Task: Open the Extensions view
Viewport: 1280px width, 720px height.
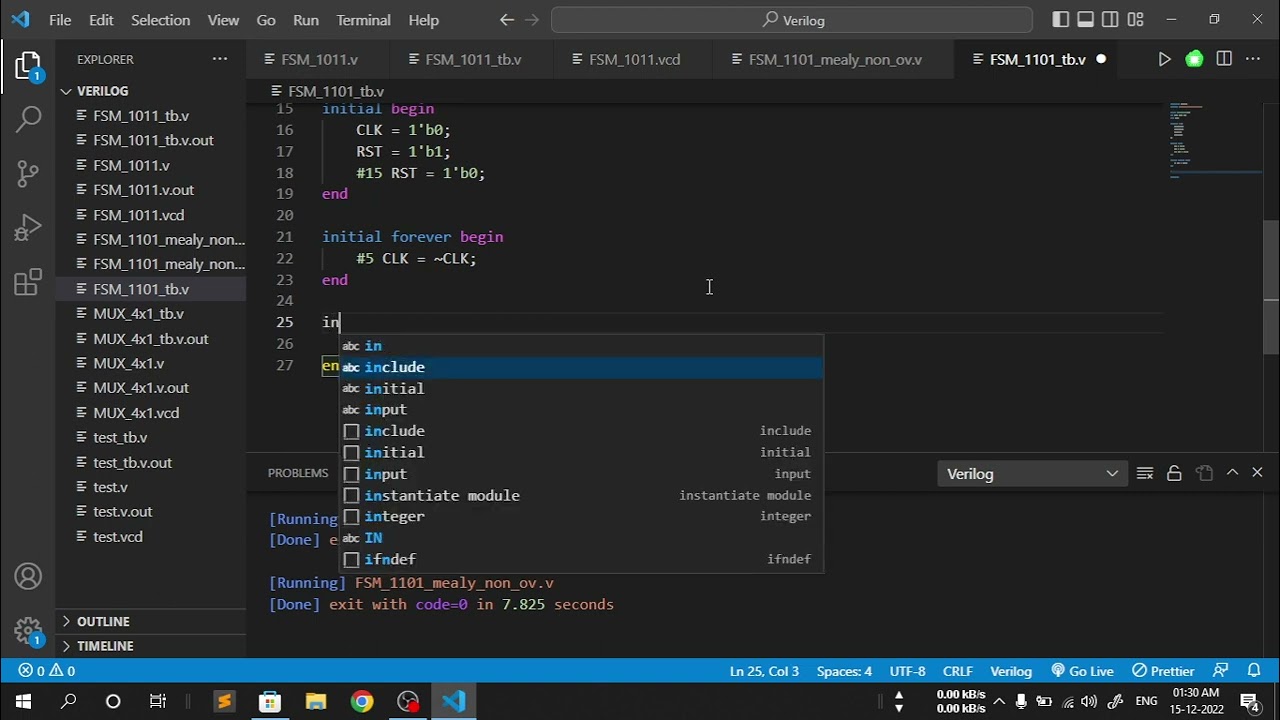Action: point(28,283)
